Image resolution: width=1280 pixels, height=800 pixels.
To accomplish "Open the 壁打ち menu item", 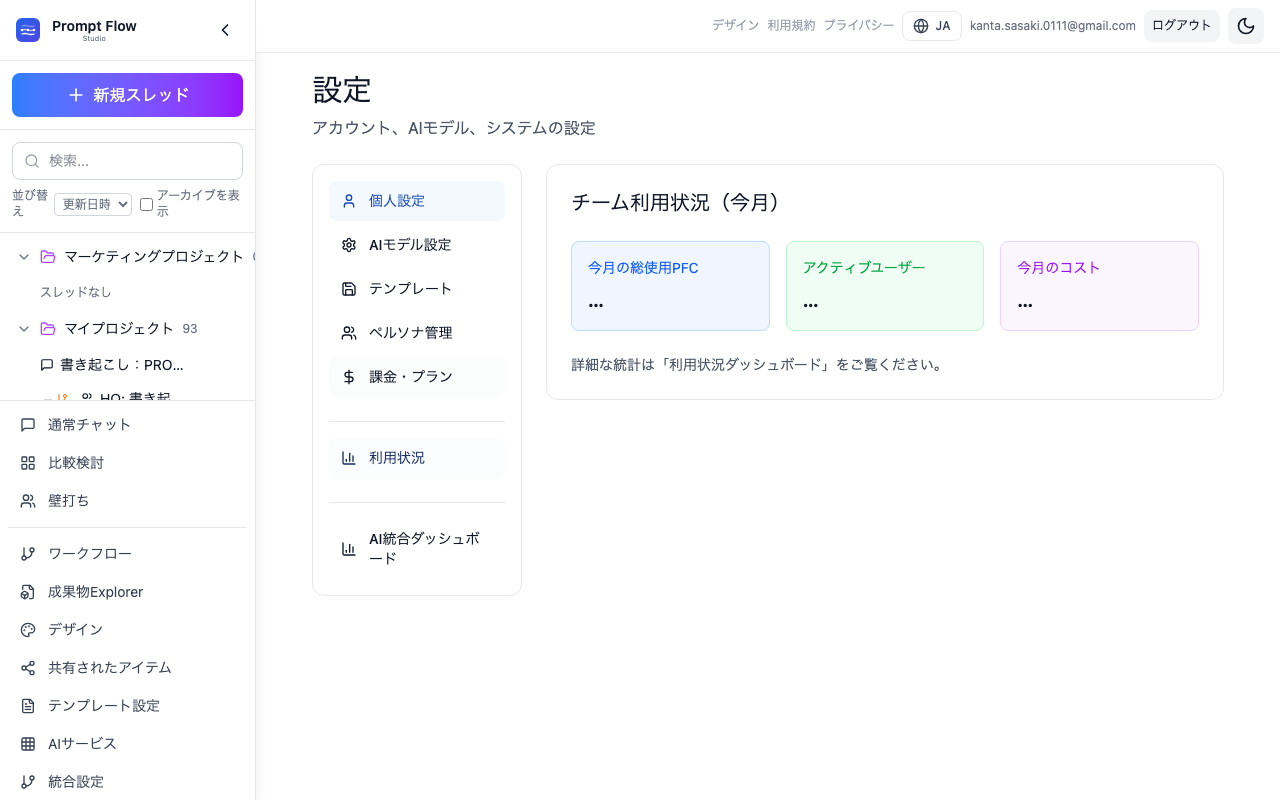I will 127,501.
